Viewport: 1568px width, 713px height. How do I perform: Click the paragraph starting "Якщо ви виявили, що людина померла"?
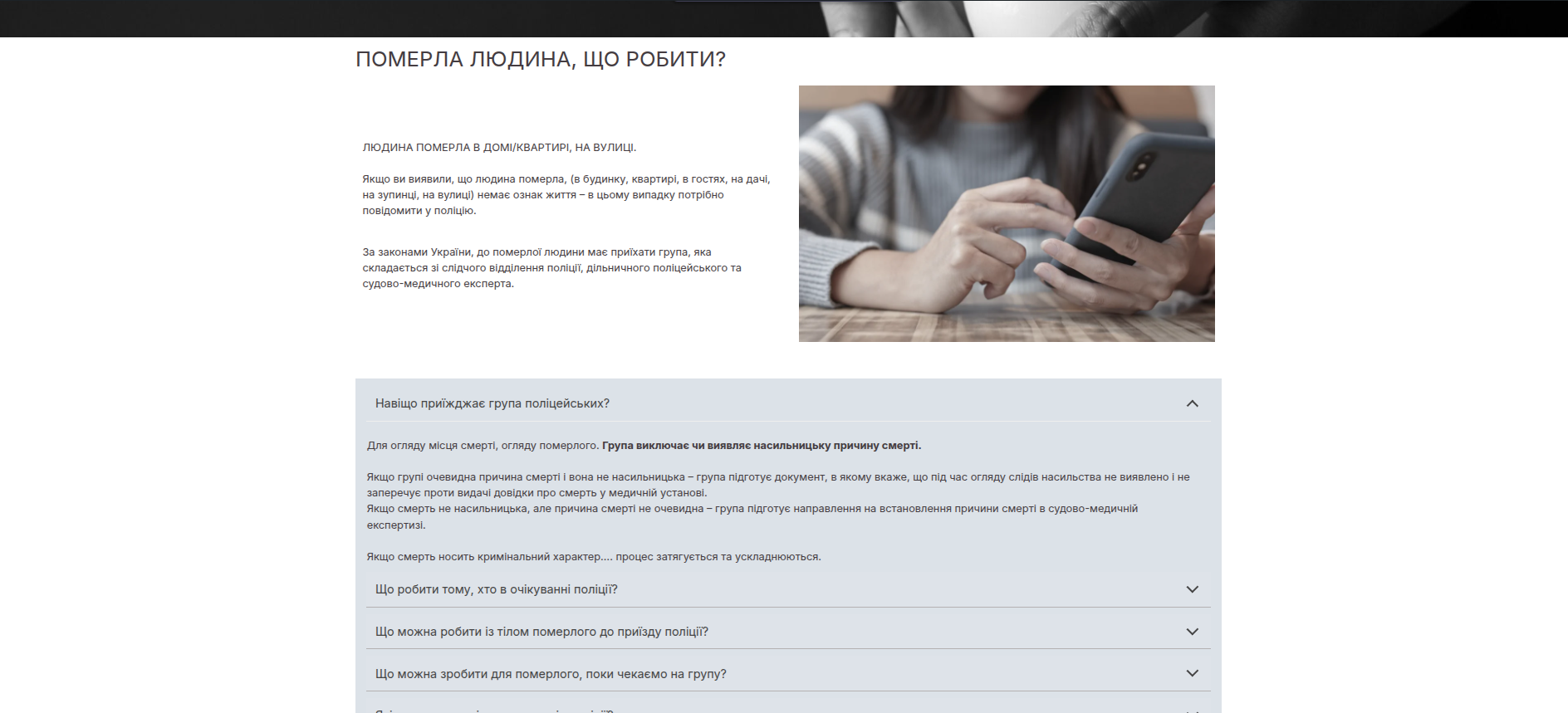566,195
